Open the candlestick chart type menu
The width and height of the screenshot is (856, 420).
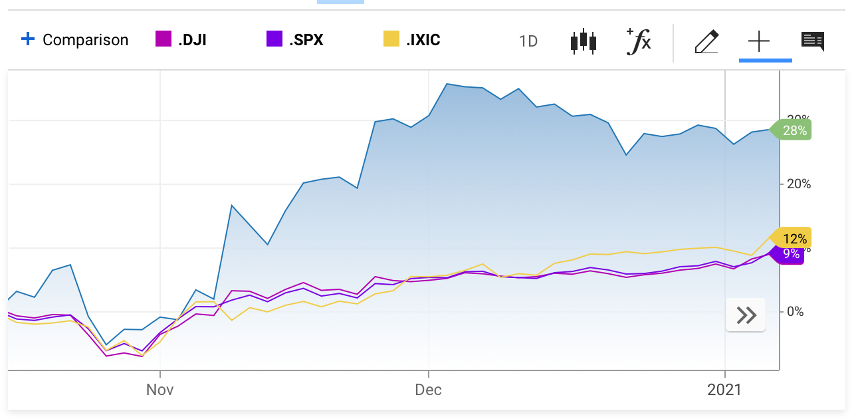[x=582, y=41]
